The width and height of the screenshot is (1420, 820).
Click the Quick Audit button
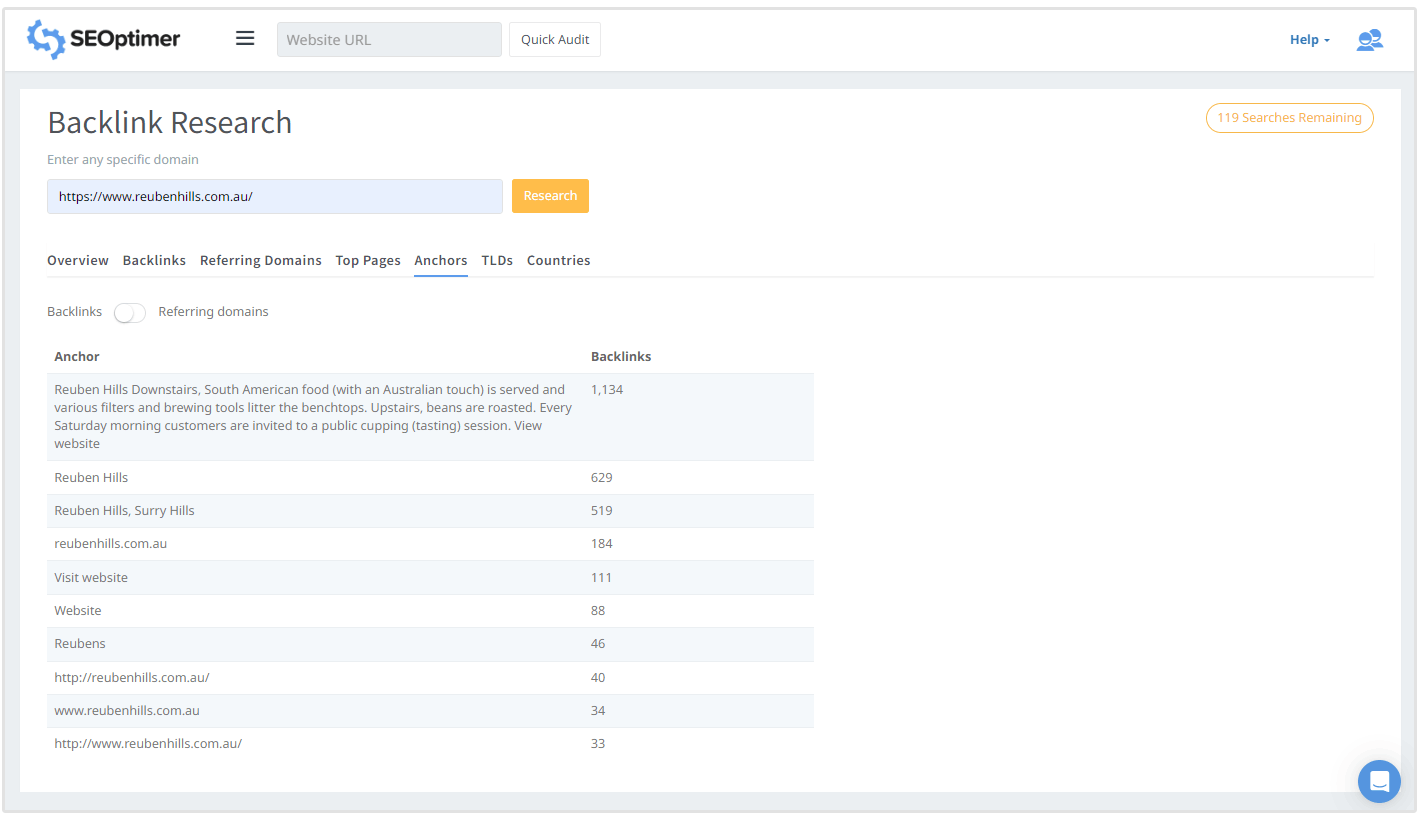555,40
